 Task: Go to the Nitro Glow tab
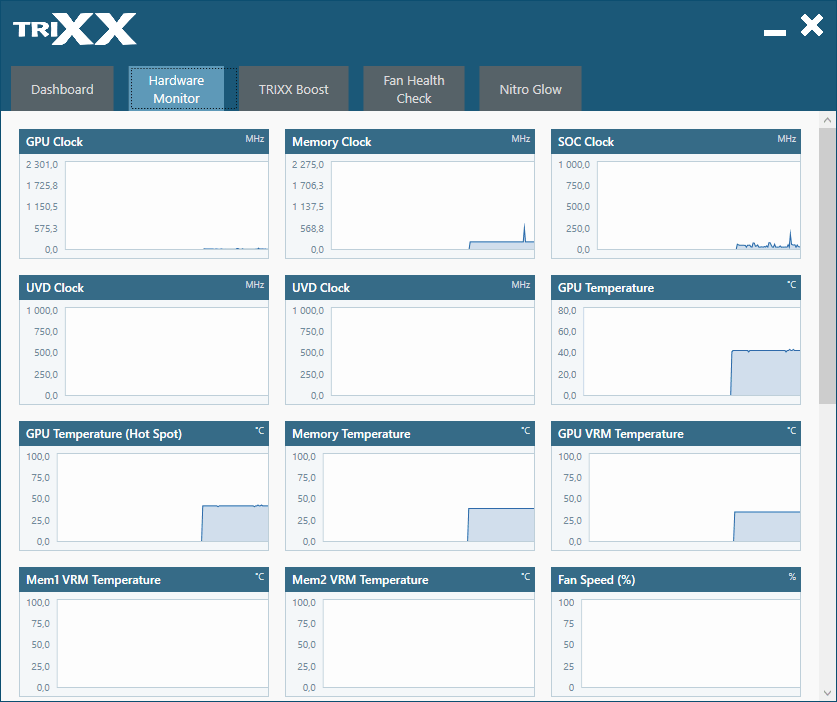pos(530,89)
